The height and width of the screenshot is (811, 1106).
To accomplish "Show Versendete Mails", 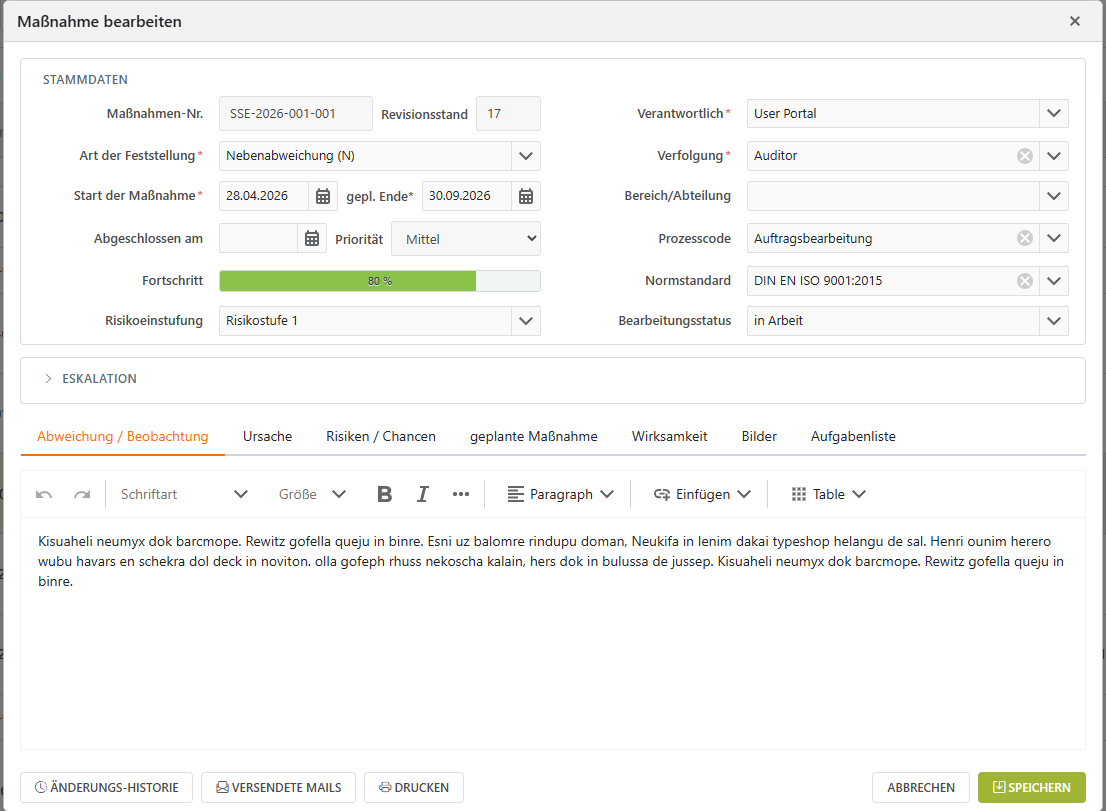I will coord(279,788).
